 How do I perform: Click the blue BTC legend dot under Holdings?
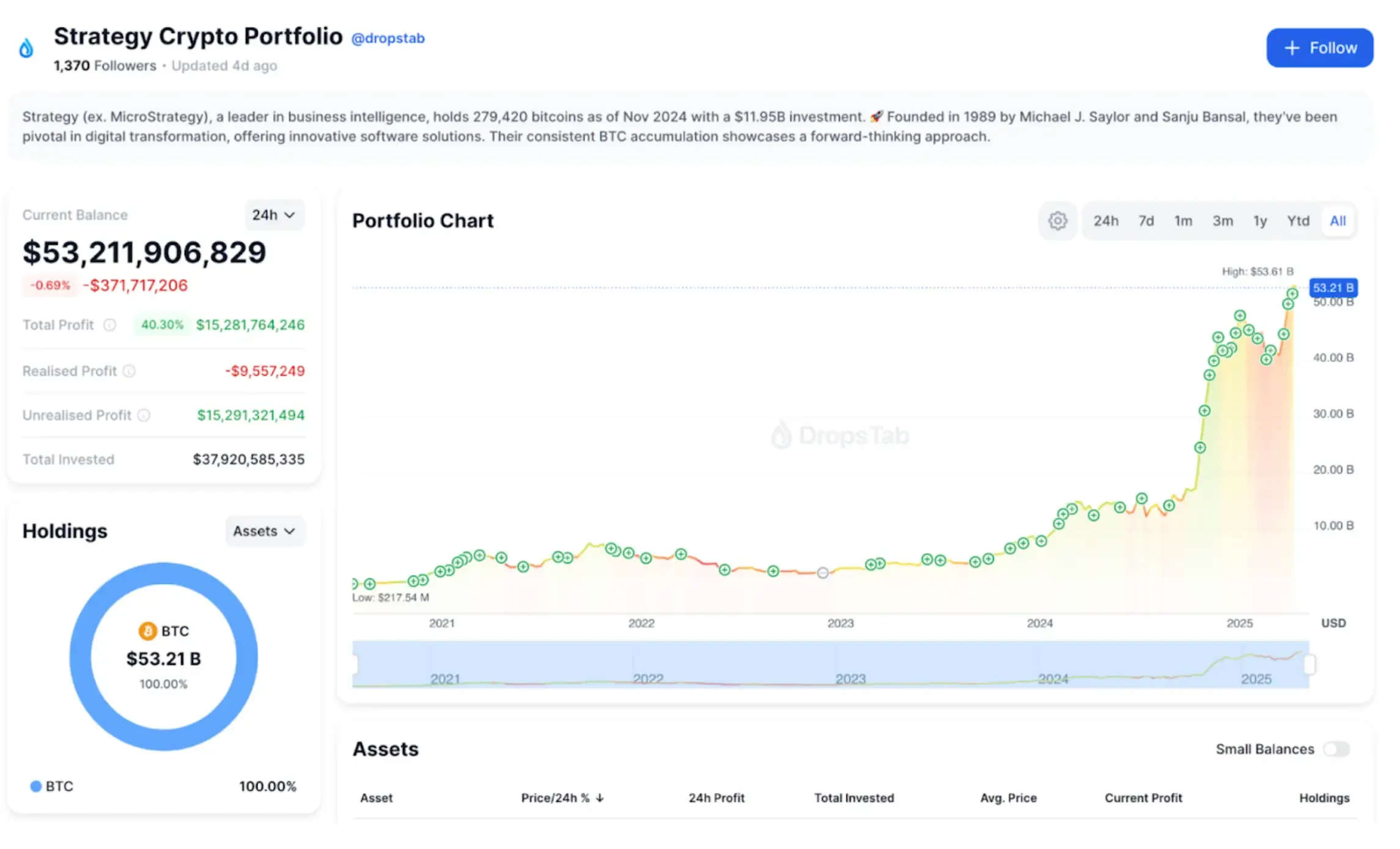[x=37, y=786]
